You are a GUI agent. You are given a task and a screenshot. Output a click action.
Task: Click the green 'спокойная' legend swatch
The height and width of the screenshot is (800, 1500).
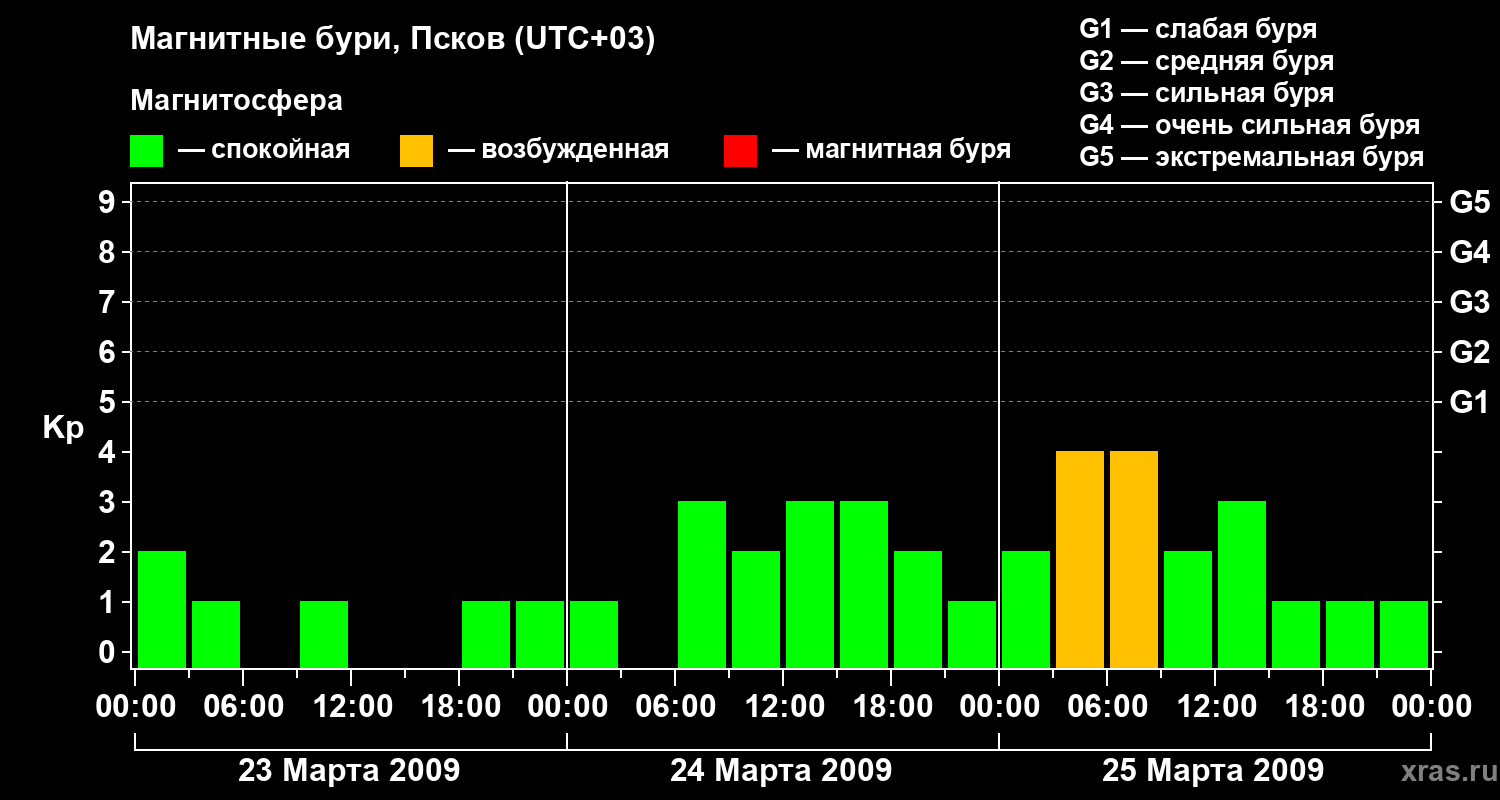(x=147, y=151)
